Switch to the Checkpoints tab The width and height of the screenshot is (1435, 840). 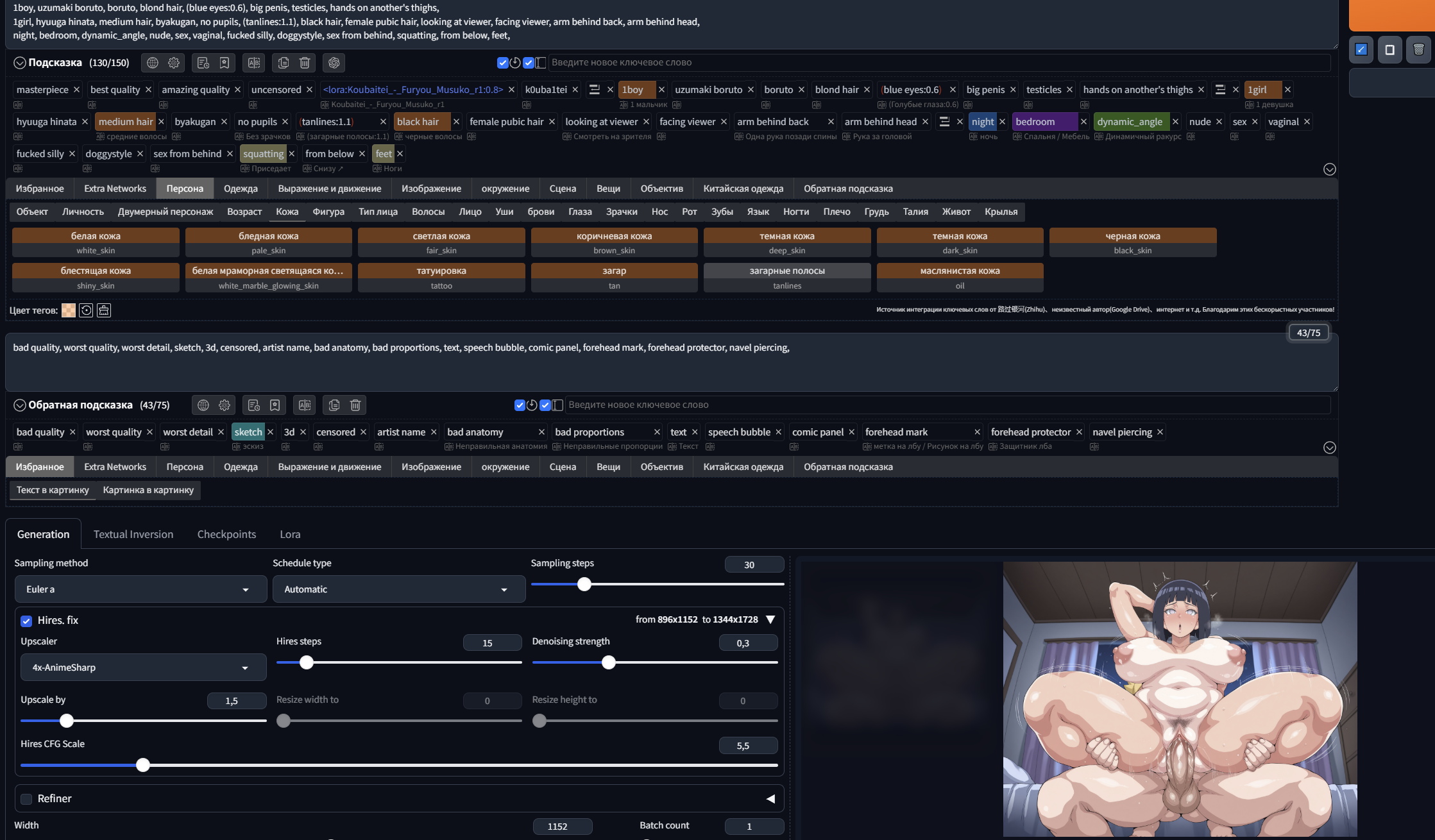click(x=226, y=534)
